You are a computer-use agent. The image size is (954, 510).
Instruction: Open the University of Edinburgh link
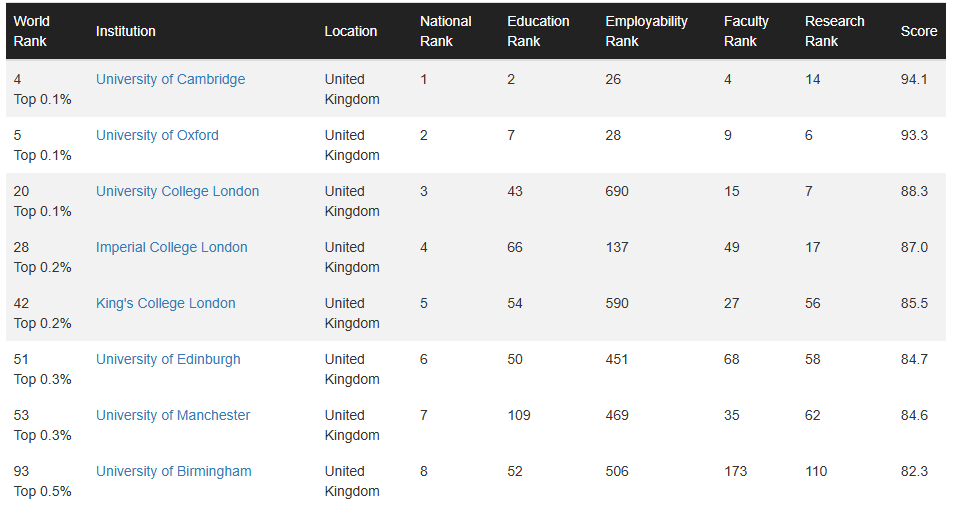coord(168,360)
